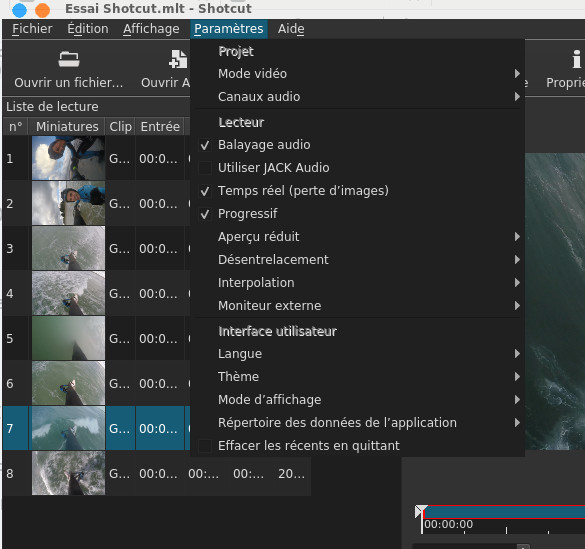Click the Clip column header

click(x=121, y=126)
